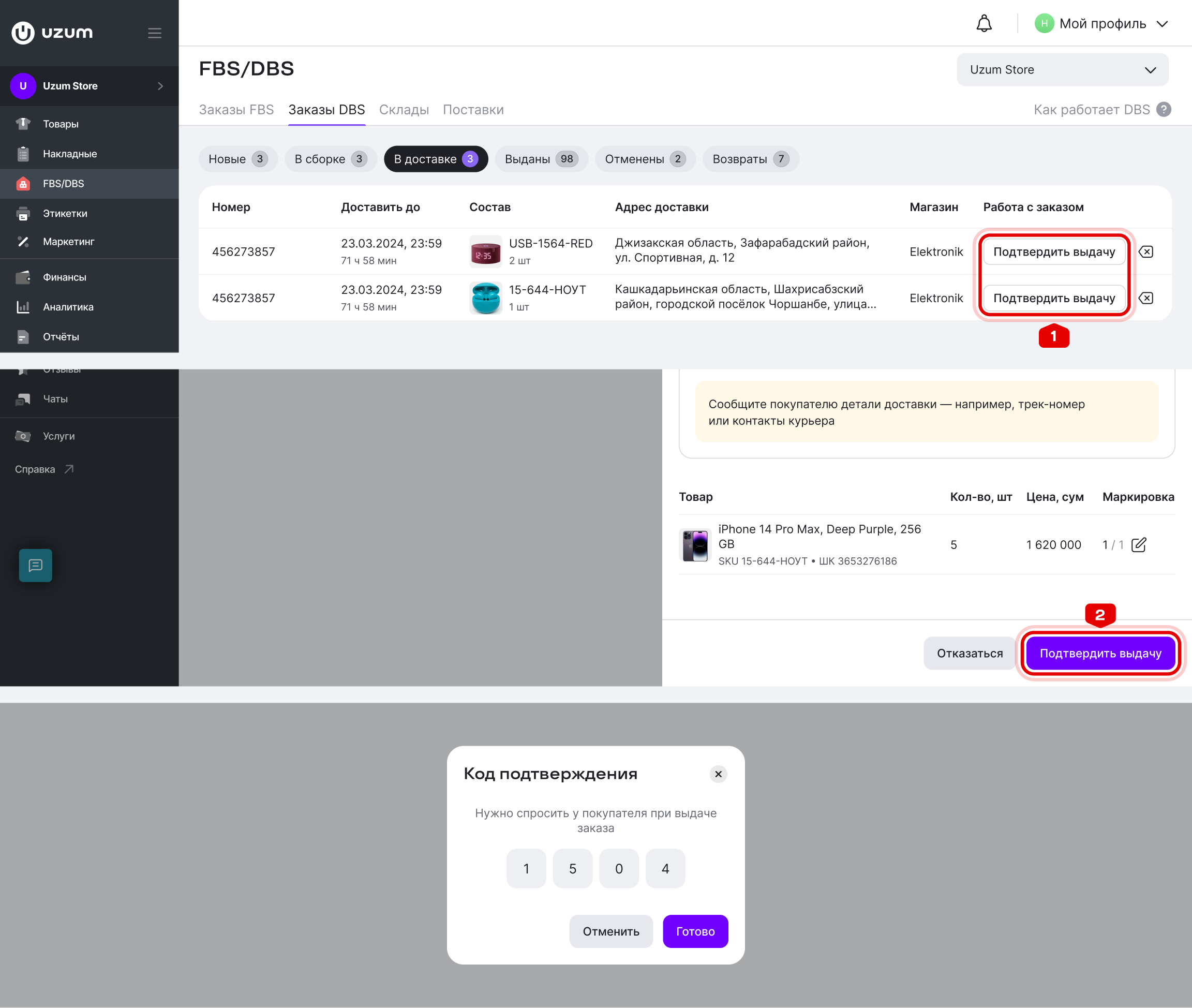
Task: Open the teal support chat widget
Action: tap(35, 565)
